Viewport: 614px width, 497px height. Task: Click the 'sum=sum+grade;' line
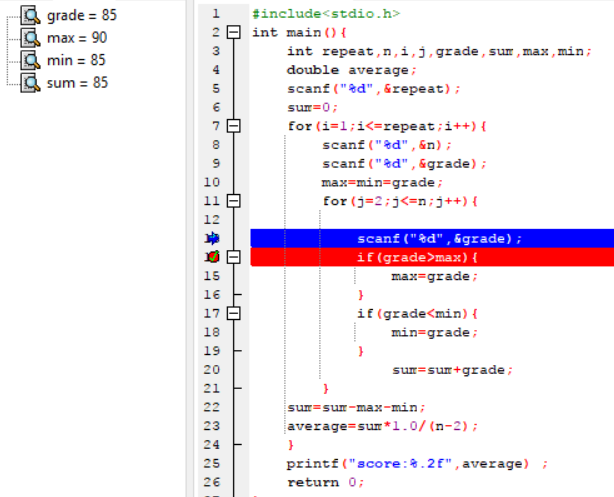452,370
